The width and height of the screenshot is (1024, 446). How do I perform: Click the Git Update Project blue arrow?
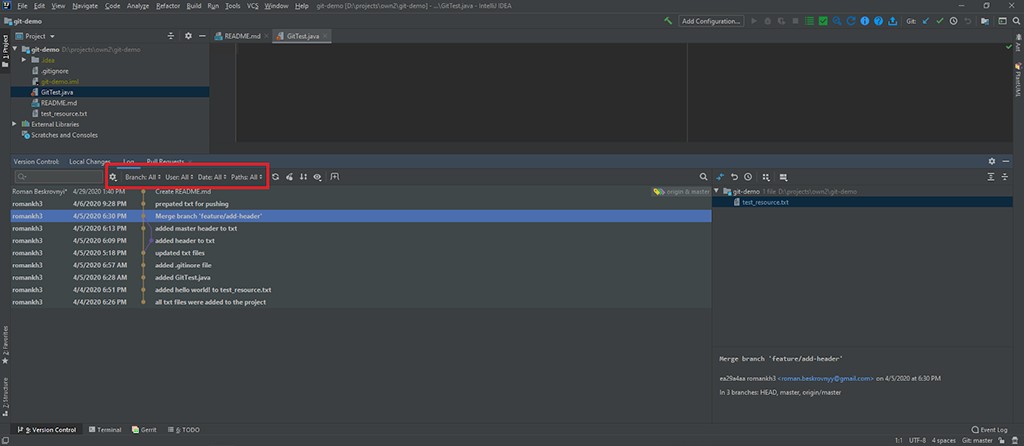click(925, 21)
